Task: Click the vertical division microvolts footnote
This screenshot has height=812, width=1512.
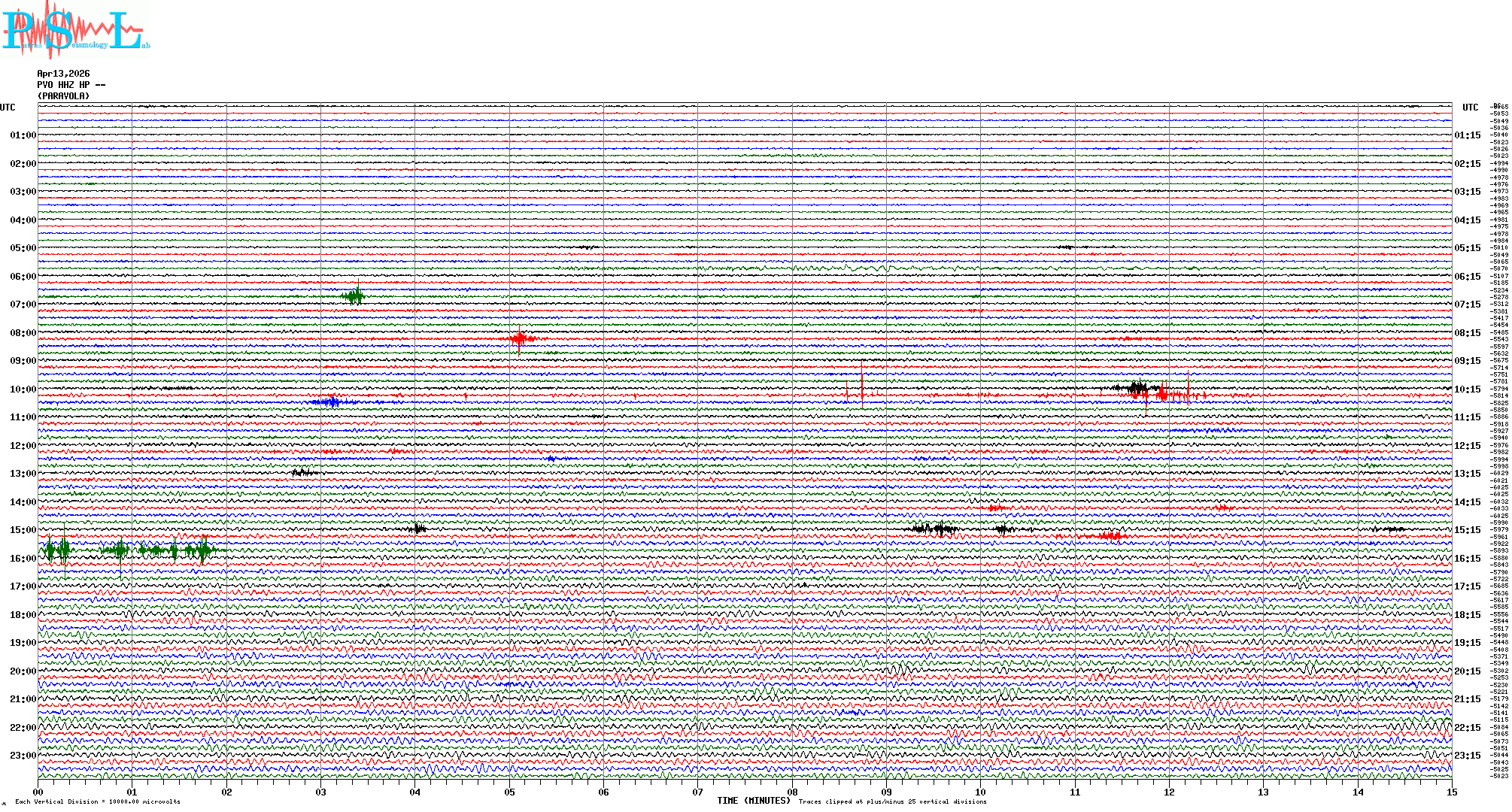Action: pyautogui.click(x=98, y=801)
